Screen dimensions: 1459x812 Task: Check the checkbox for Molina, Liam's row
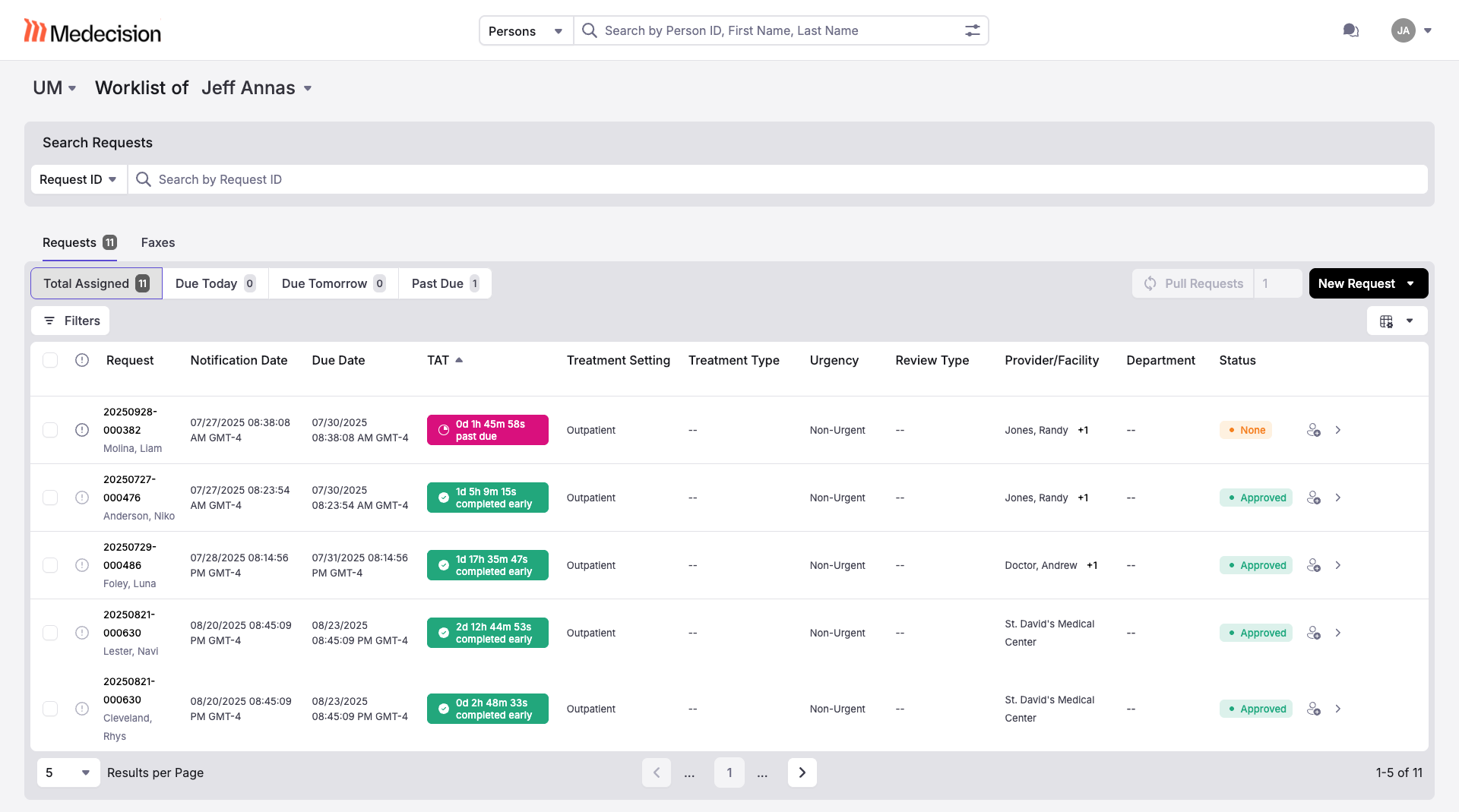50,430
